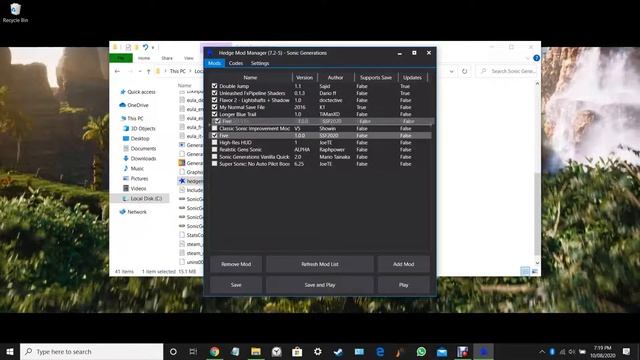640x360 pixels.
Task: Select Local Disk (C:) in Explorer sidebar
Action: (x=142, y=198)
